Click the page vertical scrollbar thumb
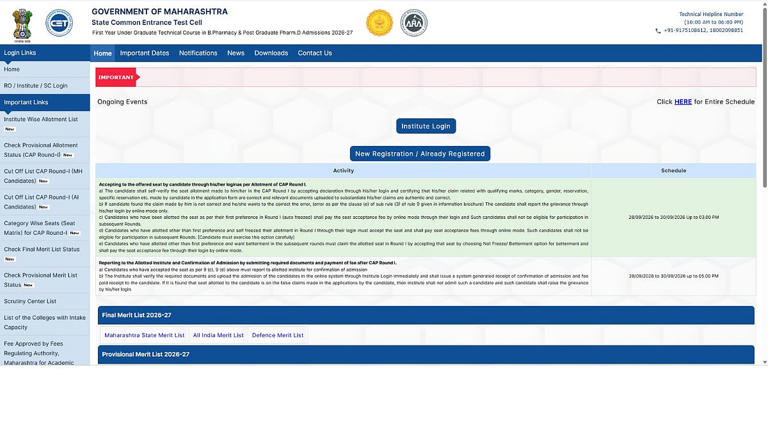 tap(765, 96)
